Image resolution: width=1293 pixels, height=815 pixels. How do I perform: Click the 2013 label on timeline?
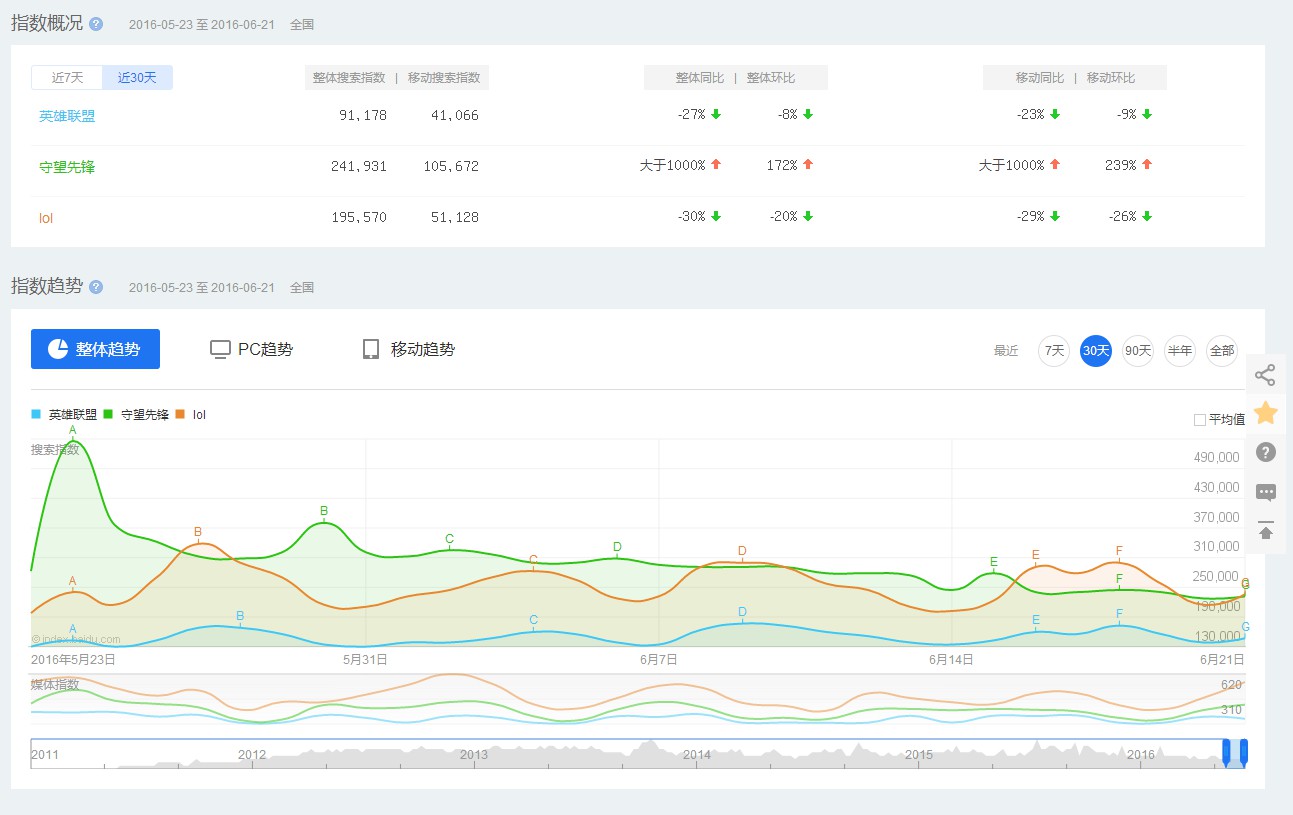[x=473, y=754]
